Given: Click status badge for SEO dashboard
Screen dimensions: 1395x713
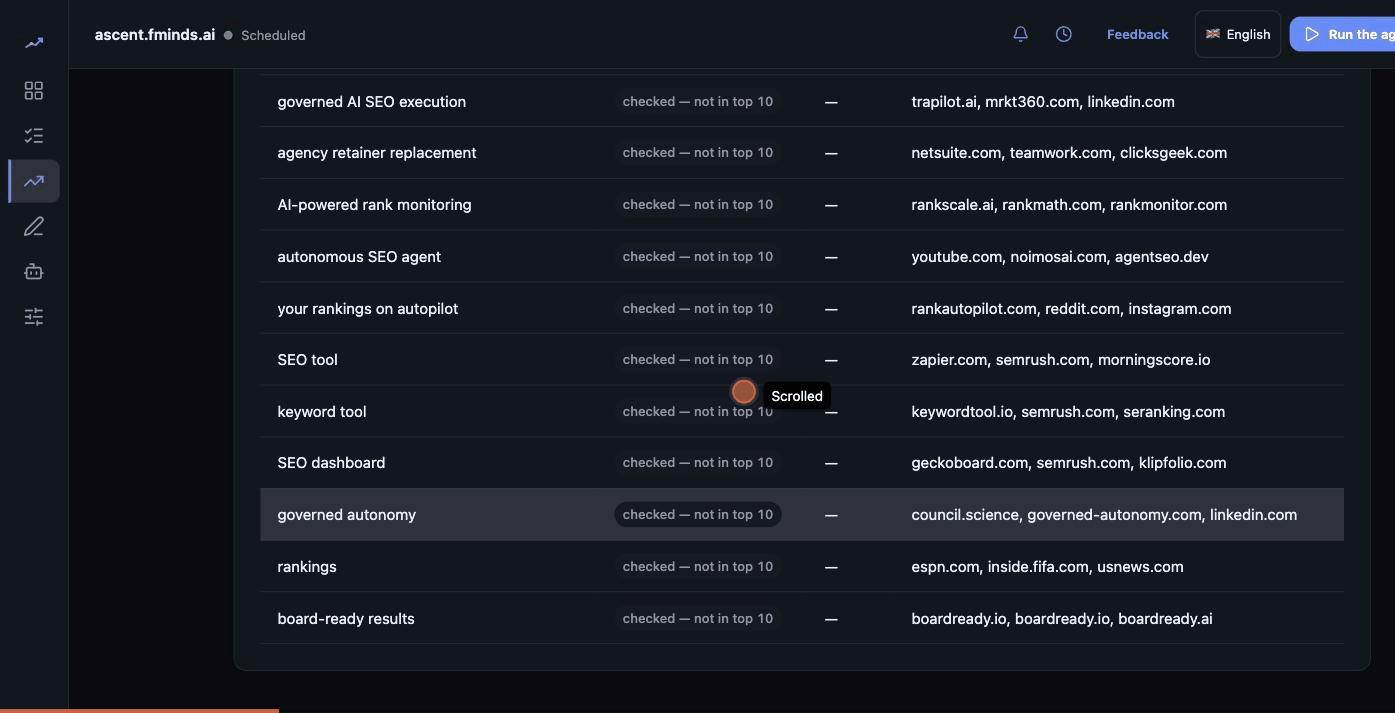Looking at the screenshot, I should pyautogui.click(x=698, y=463).
